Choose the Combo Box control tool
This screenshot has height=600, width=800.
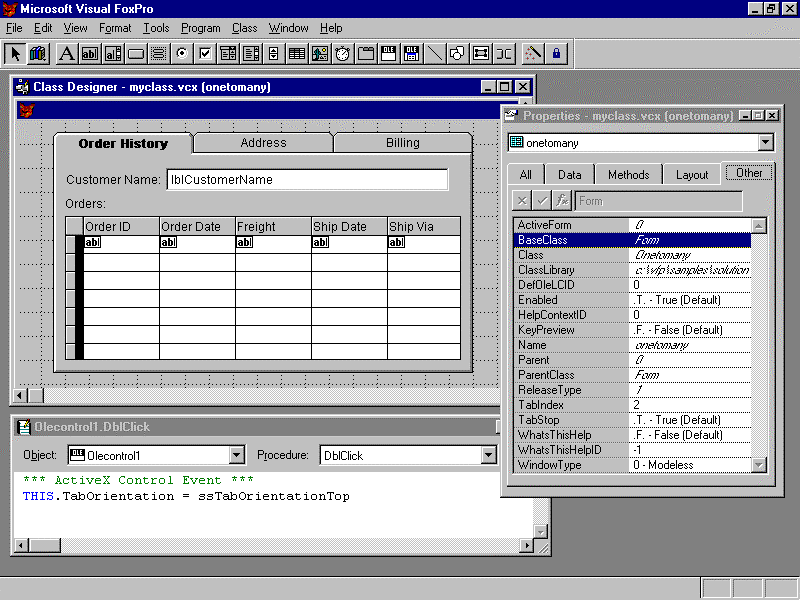pyautogui.click(x=228, y=54)
